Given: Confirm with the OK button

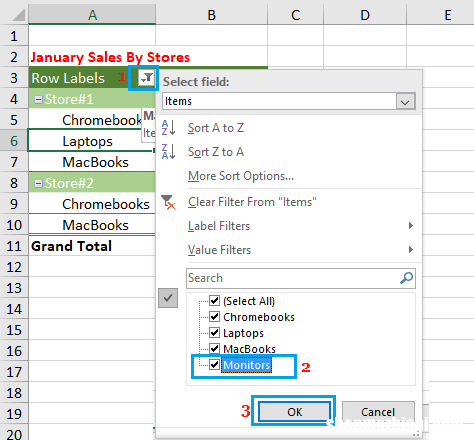Looking at the screenshot, I should click(294, 412).
